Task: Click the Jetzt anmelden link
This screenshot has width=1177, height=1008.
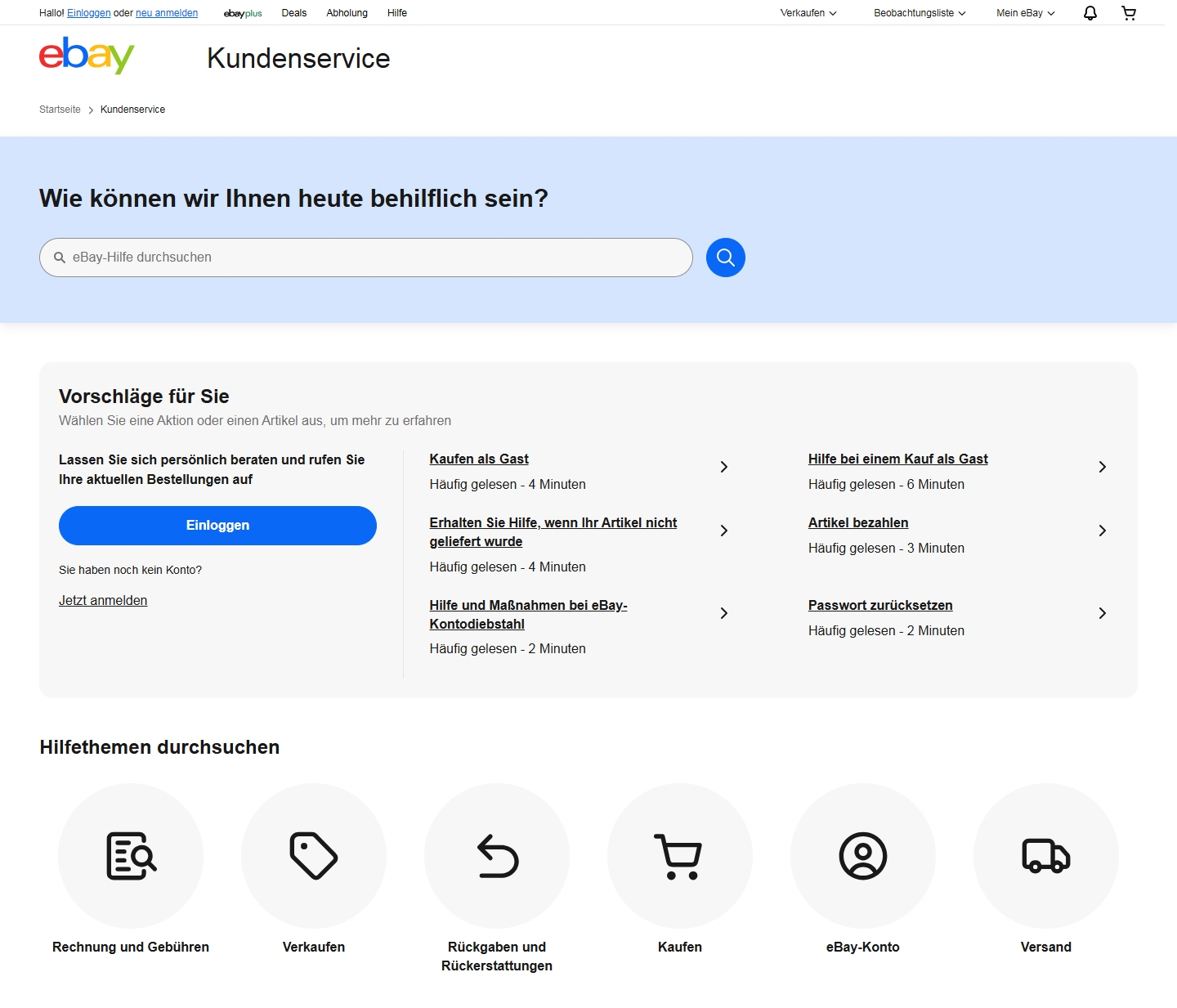Action: pos(103,601)
